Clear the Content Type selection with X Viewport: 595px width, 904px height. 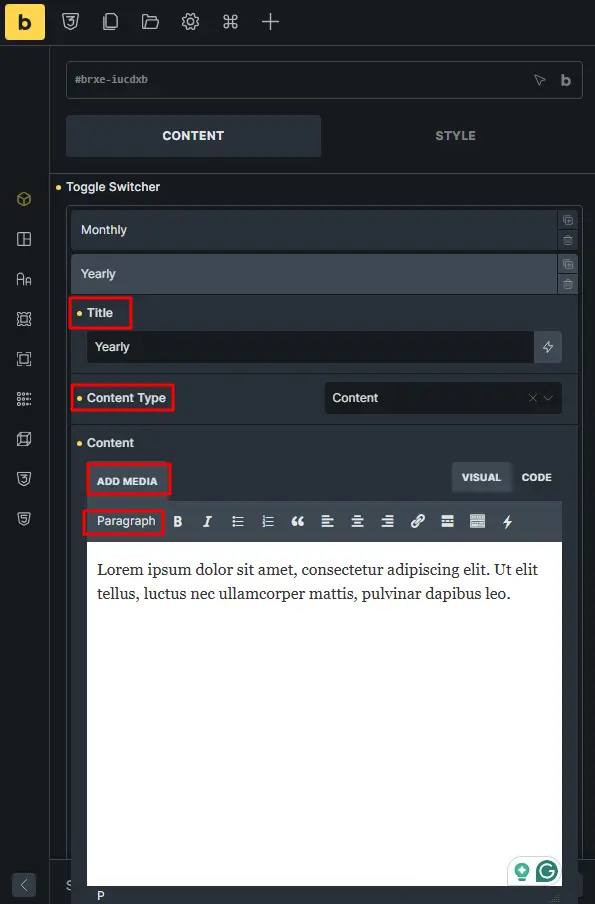pyautogui.click(x=533, y=398)
